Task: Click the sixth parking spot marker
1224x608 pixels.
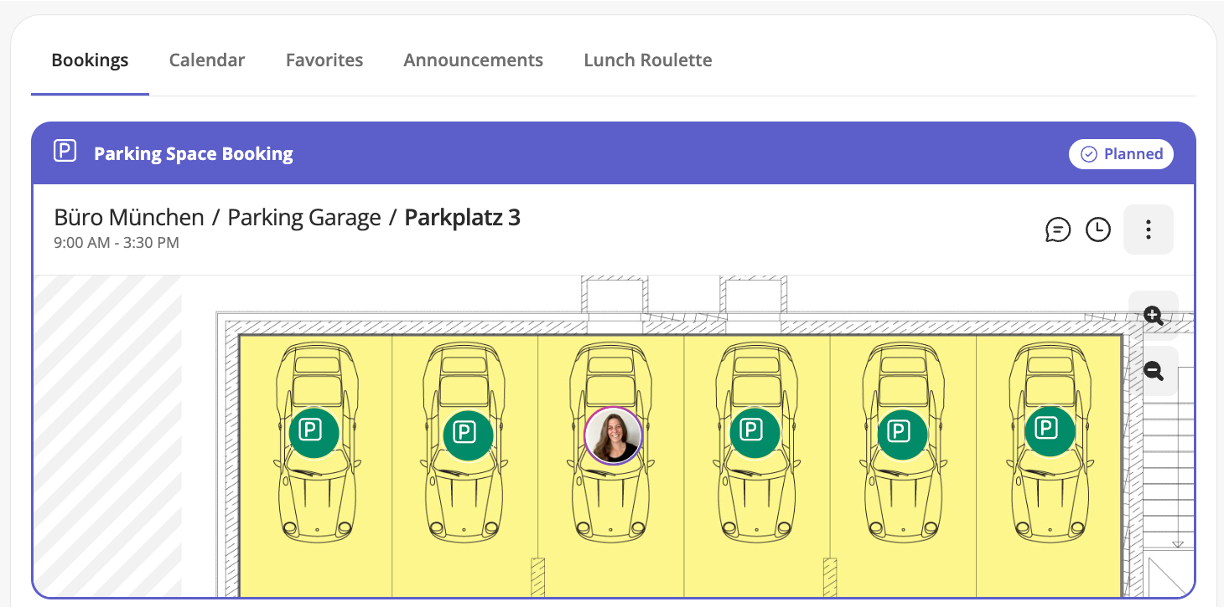Action: (1049, 430)
